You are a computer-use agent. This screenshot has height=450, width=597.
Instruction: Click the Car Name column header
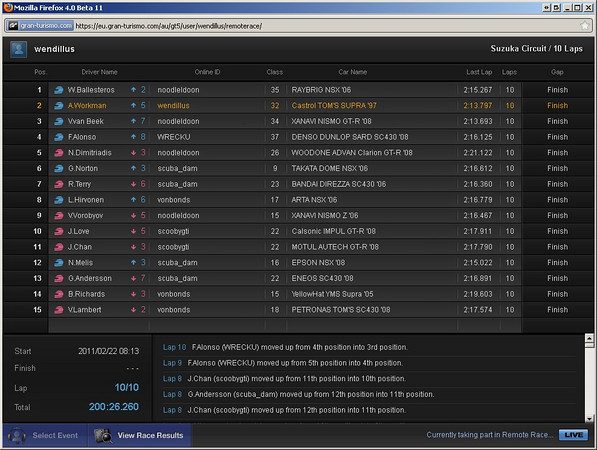click(353, 72)
